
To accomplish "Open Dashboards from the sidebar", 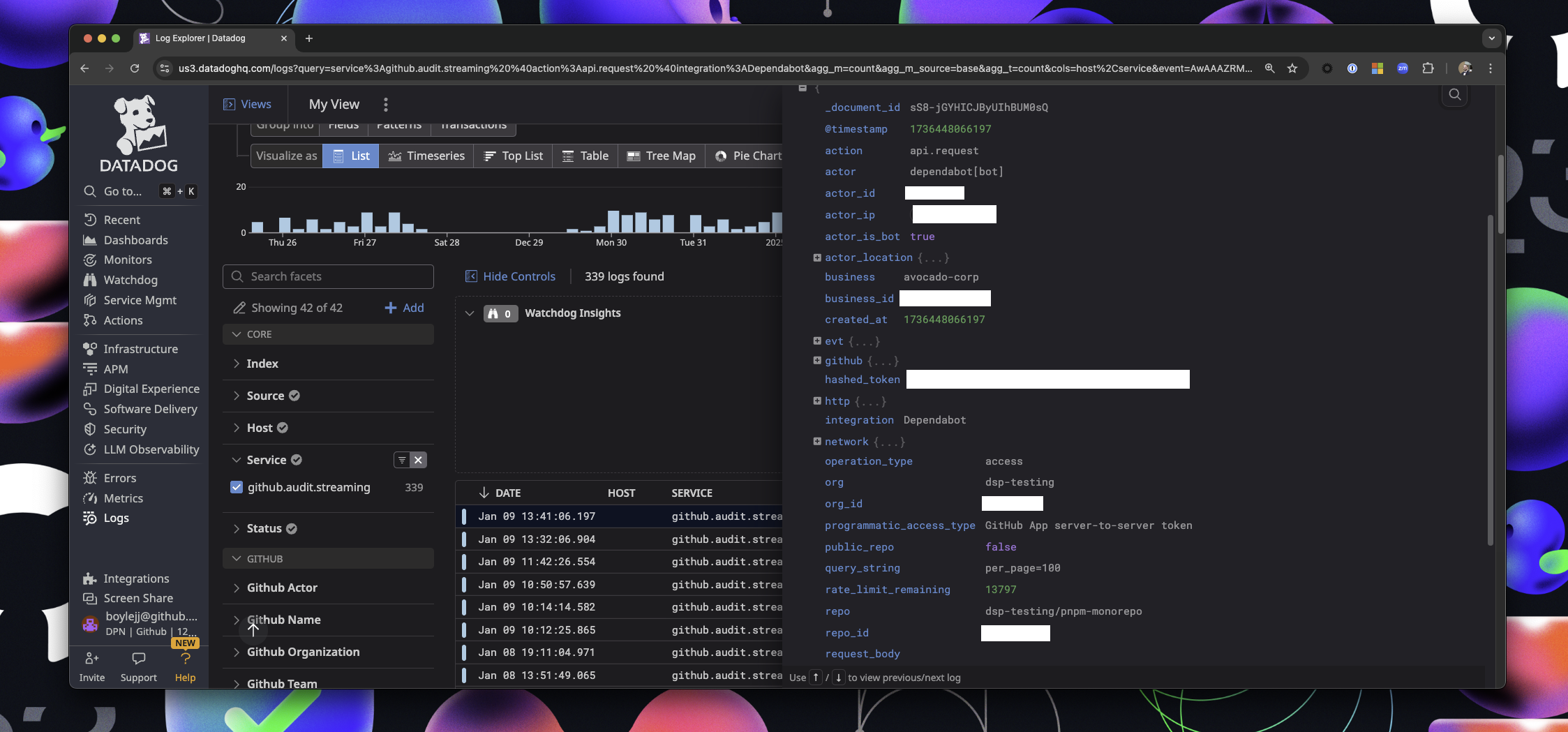I will coord(126,240).
